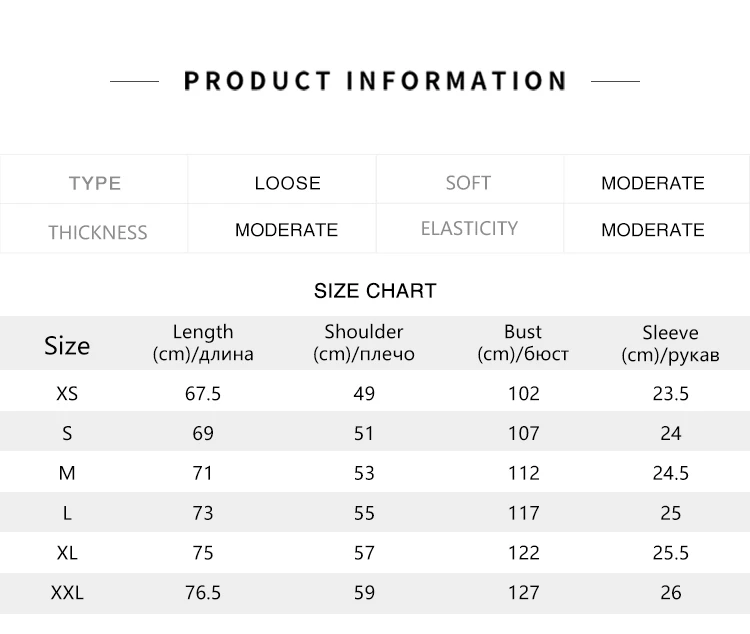This screenshot has width=750, height=634.
Task: Click the PRODUCT INFORMATION heading
Action: tap(375, 81)
